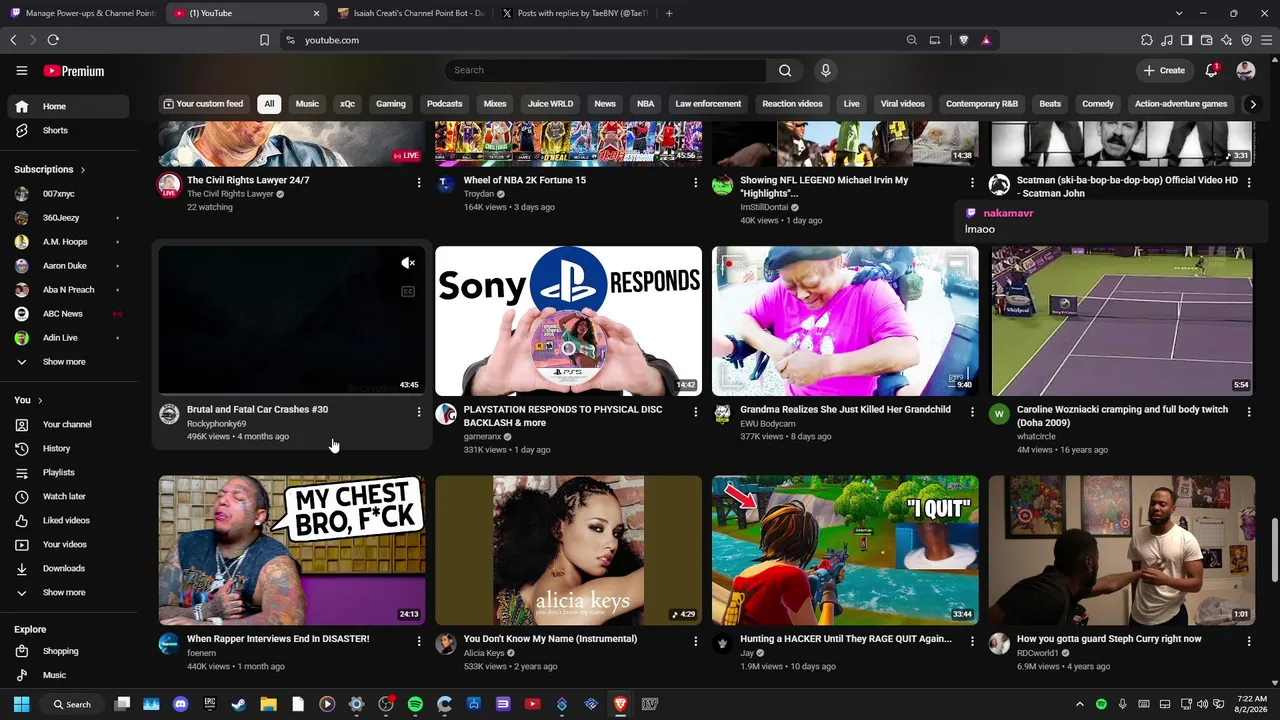Unmute the Brutal Car Crashes preview
Image resolution: width=1280 pixels, height=720 pixels.
tap(408, 263)
